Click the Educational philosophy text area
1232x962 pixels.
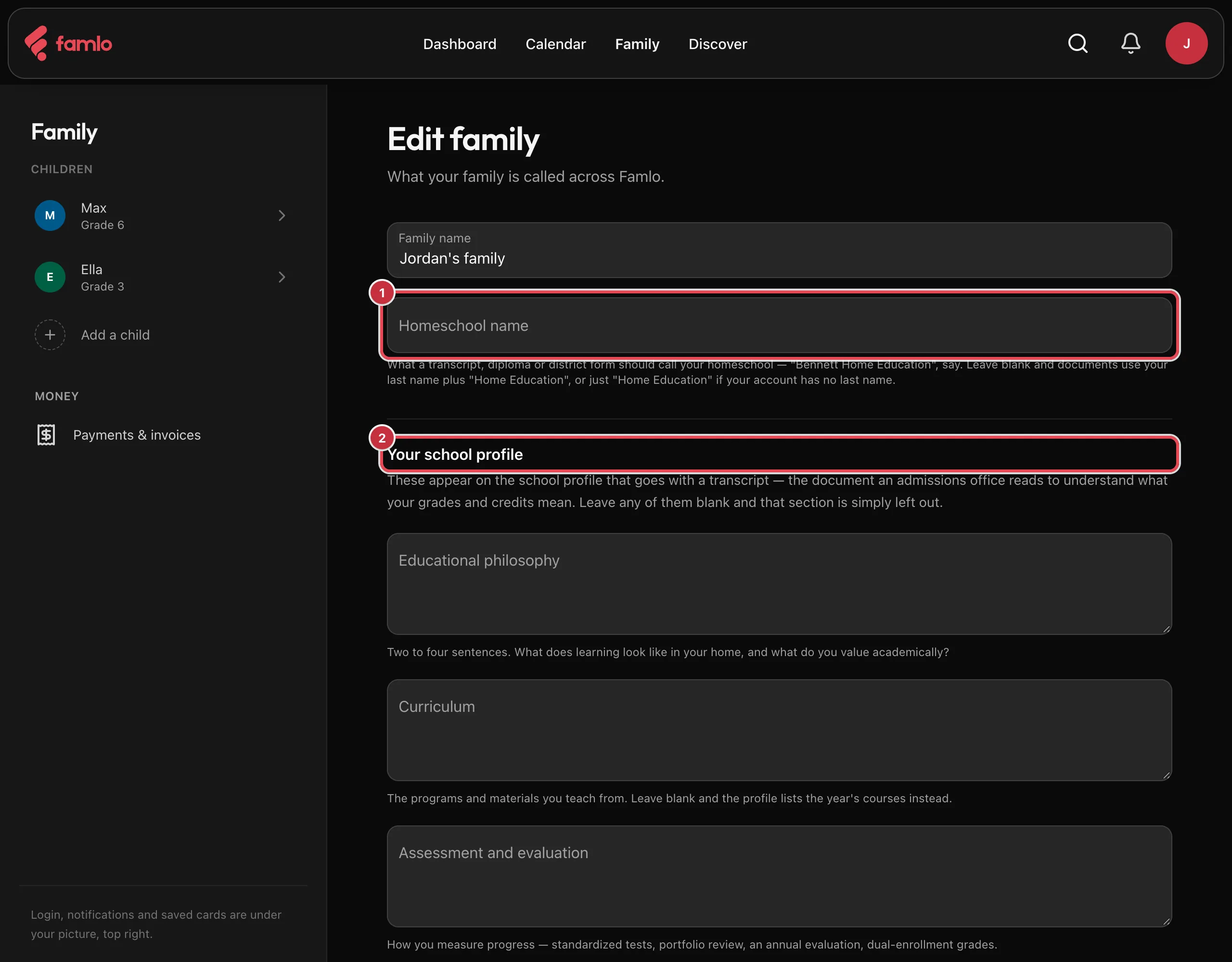(x=779, y=583)
